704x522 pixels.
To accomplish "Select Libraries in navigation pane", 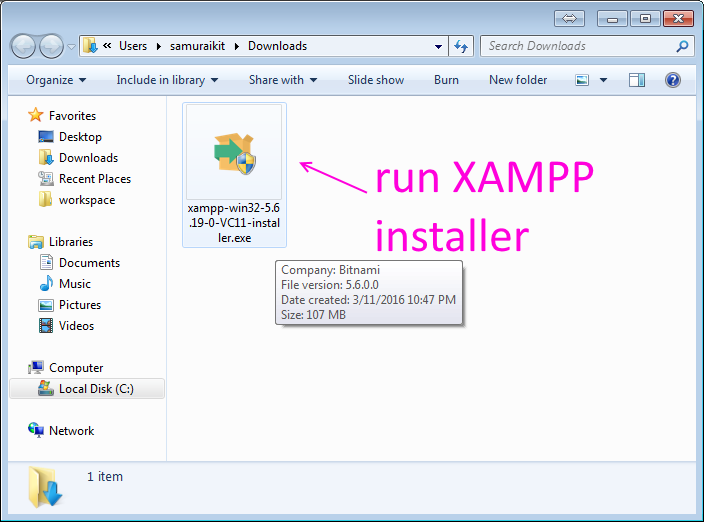I will click(71, 242).
